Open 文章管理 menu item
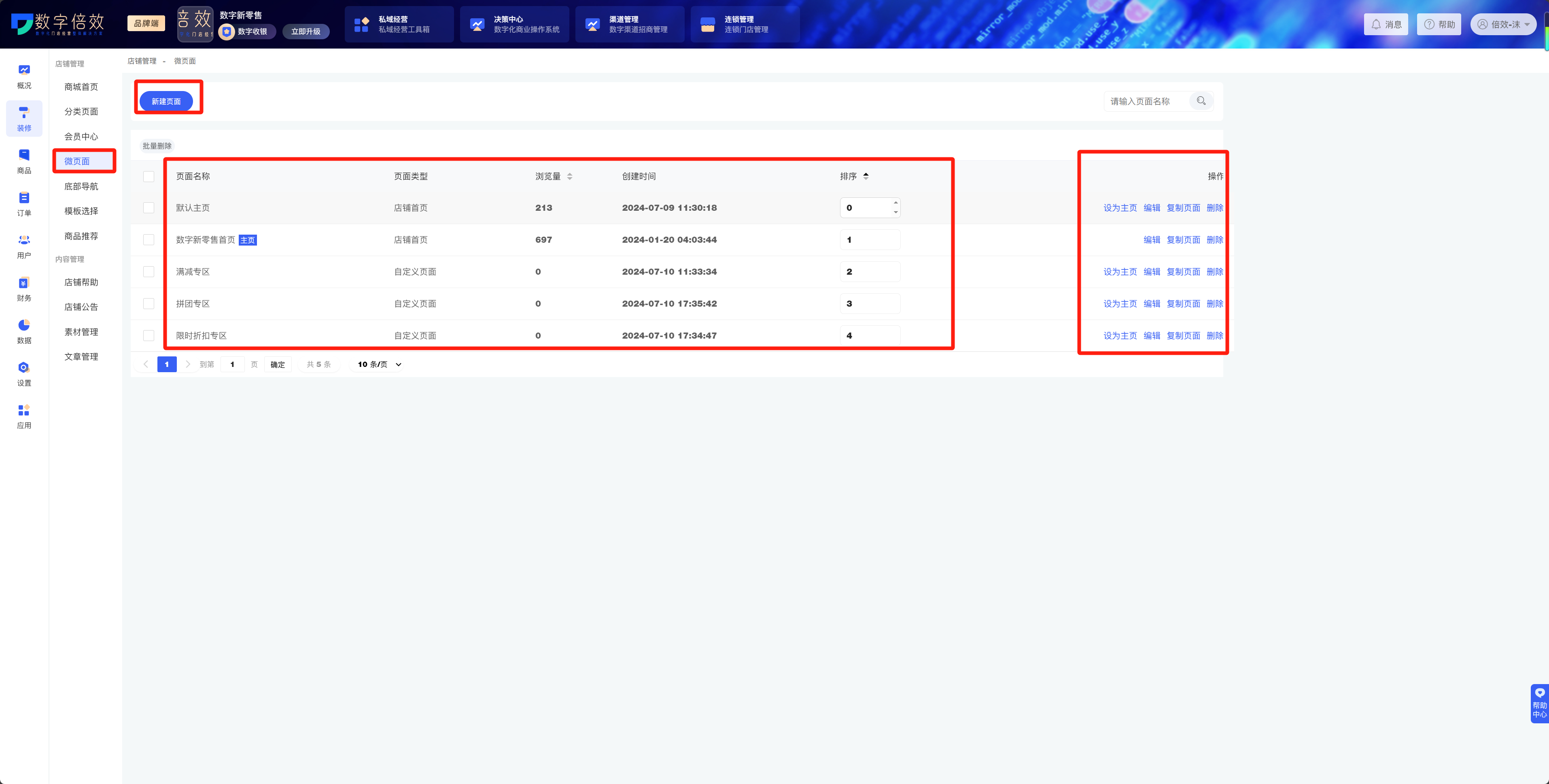Image resolution: width=1549 pixels, height=784 pixels. (81, 356)
